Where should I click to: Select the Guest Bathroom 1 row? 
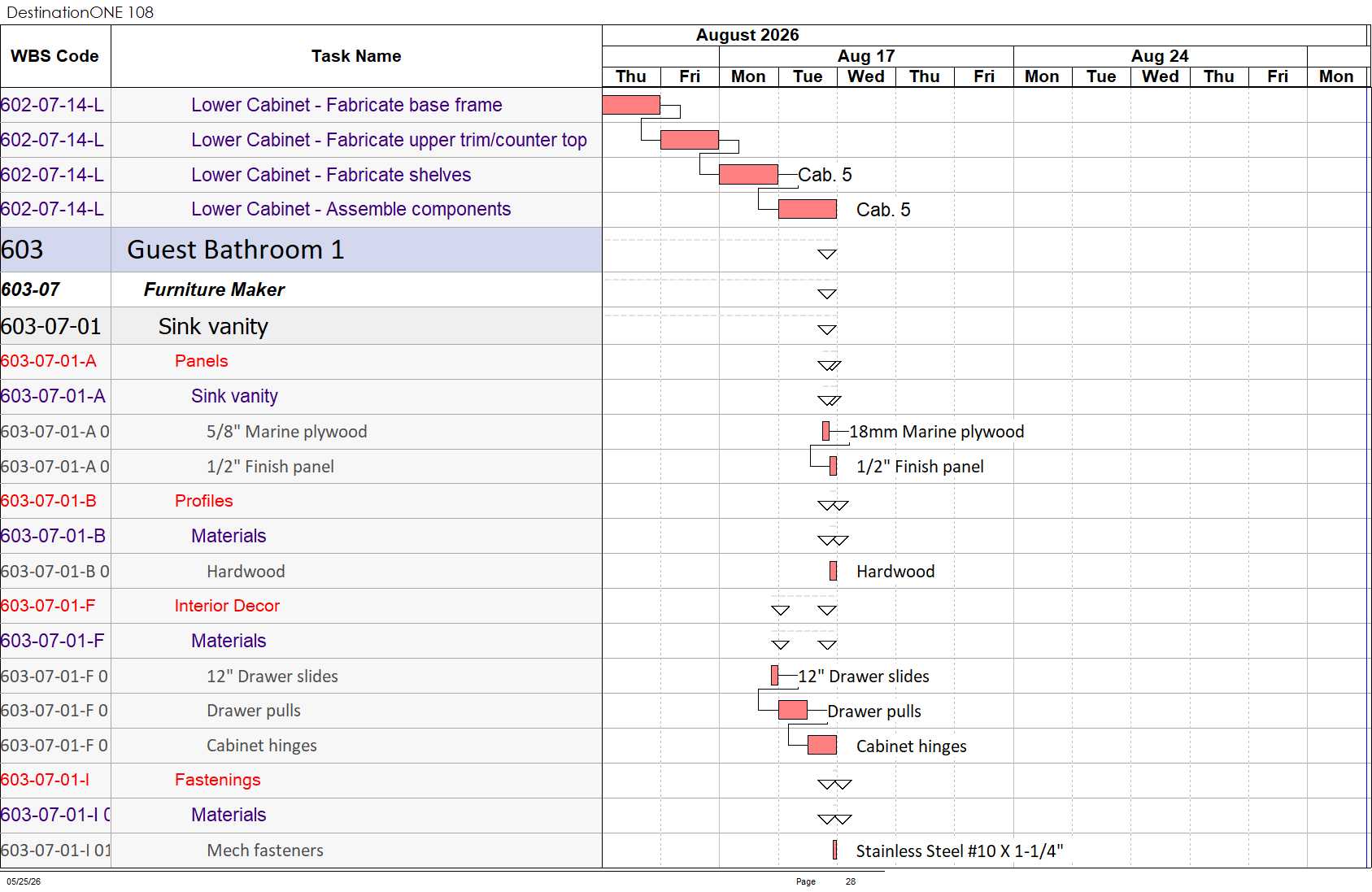pyautogui.click(x=301, y=250)
